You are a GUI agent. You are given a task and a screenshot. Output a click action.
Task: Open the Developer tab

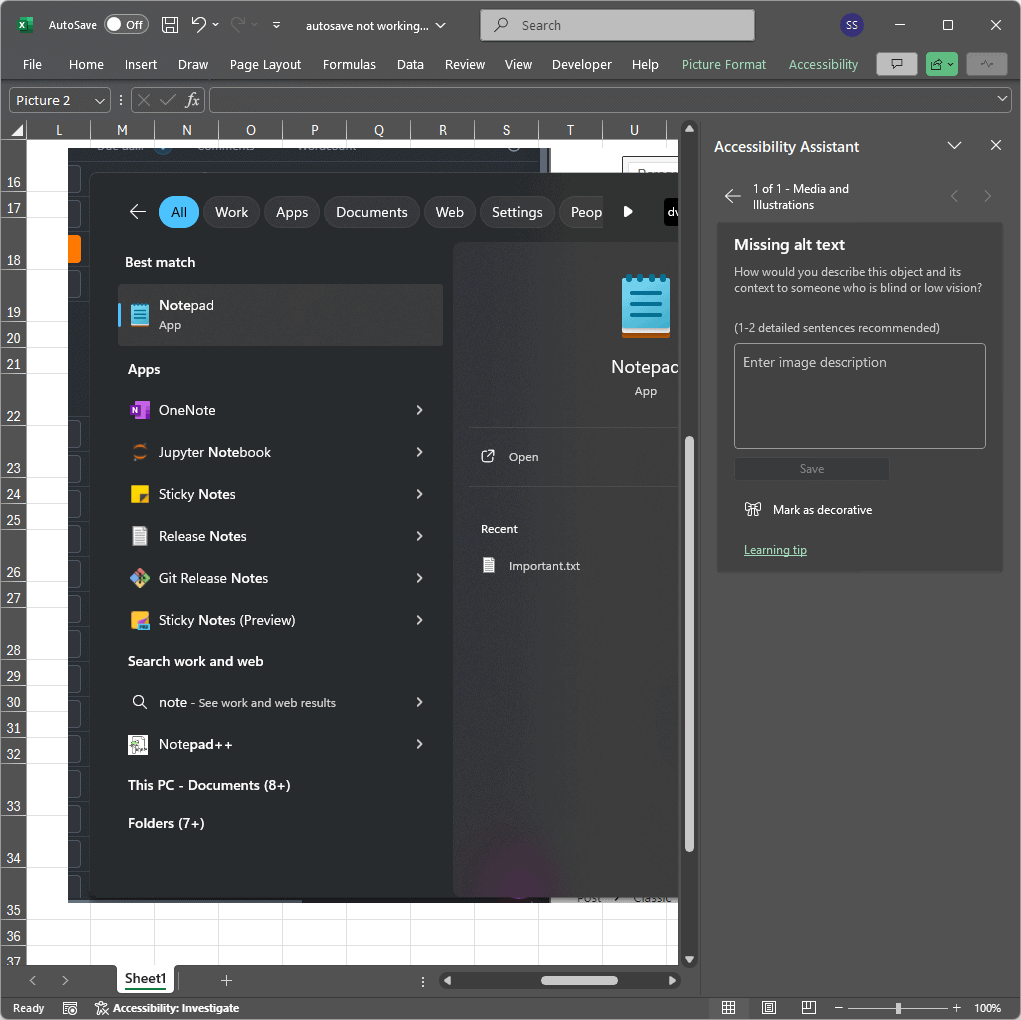tap(581, 64)
